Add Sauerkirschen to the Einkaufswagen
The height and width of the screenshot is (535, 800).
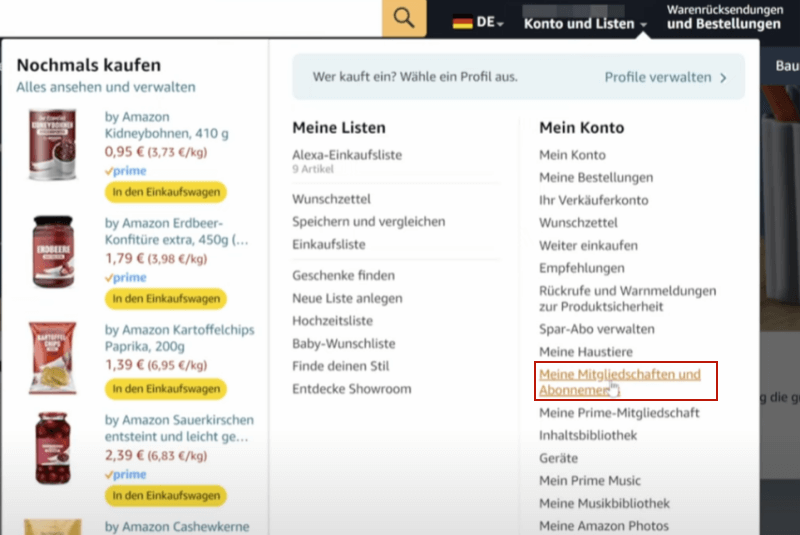(x=166, y=495)
